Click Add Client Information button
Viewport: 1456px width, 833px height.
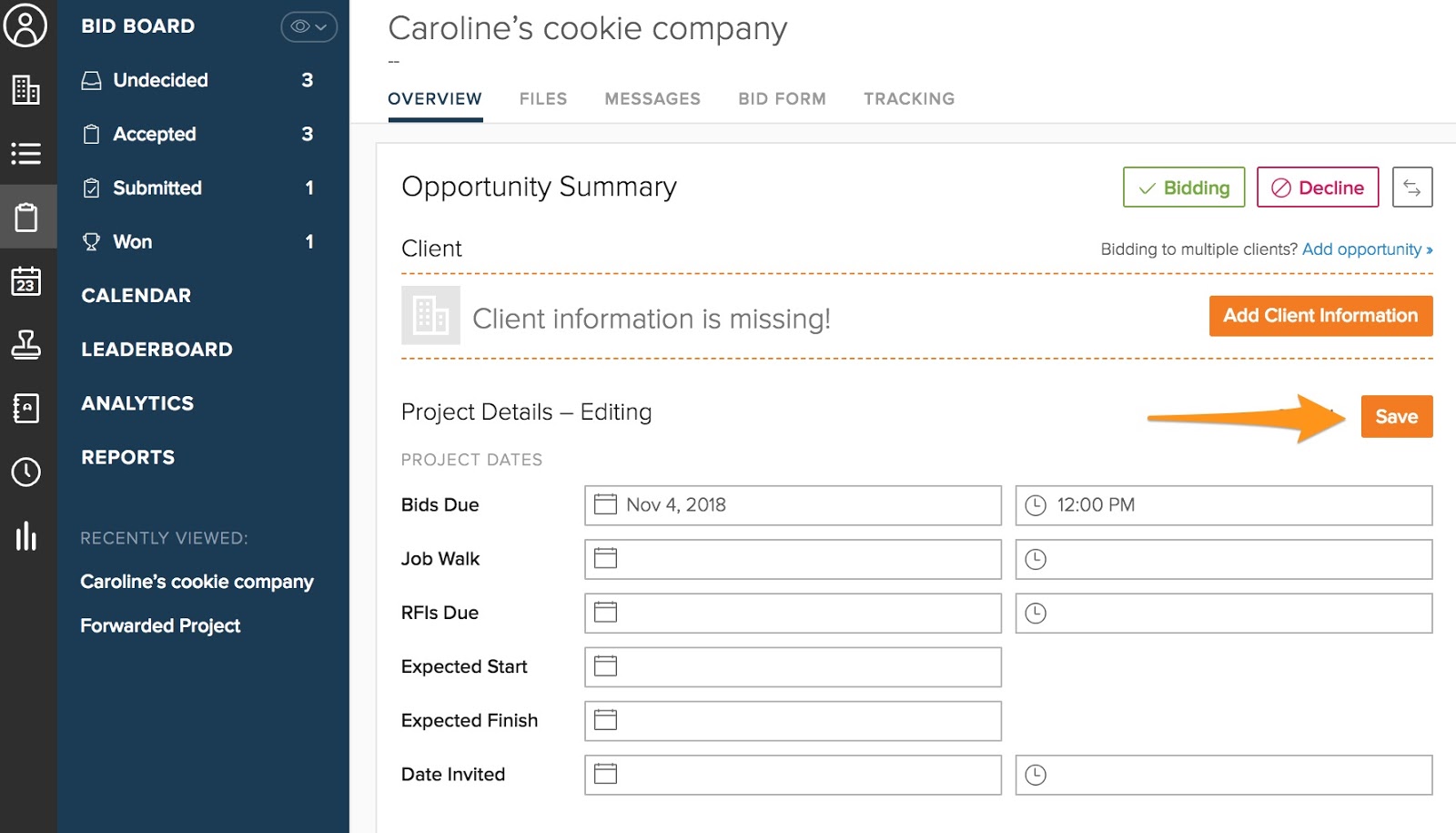(x=1319, y=316)
